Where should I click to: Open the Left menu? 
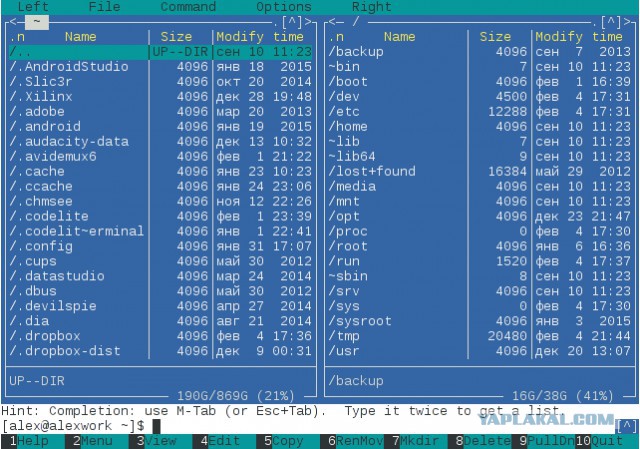click(33, 7)
